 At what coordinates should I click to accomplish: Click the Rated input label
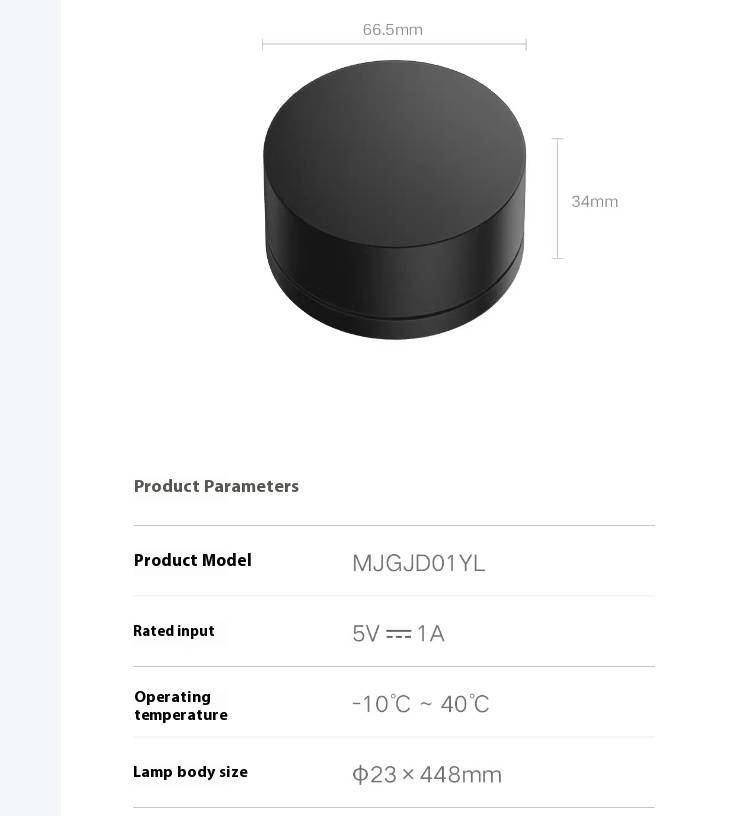[x=174, y=631]
